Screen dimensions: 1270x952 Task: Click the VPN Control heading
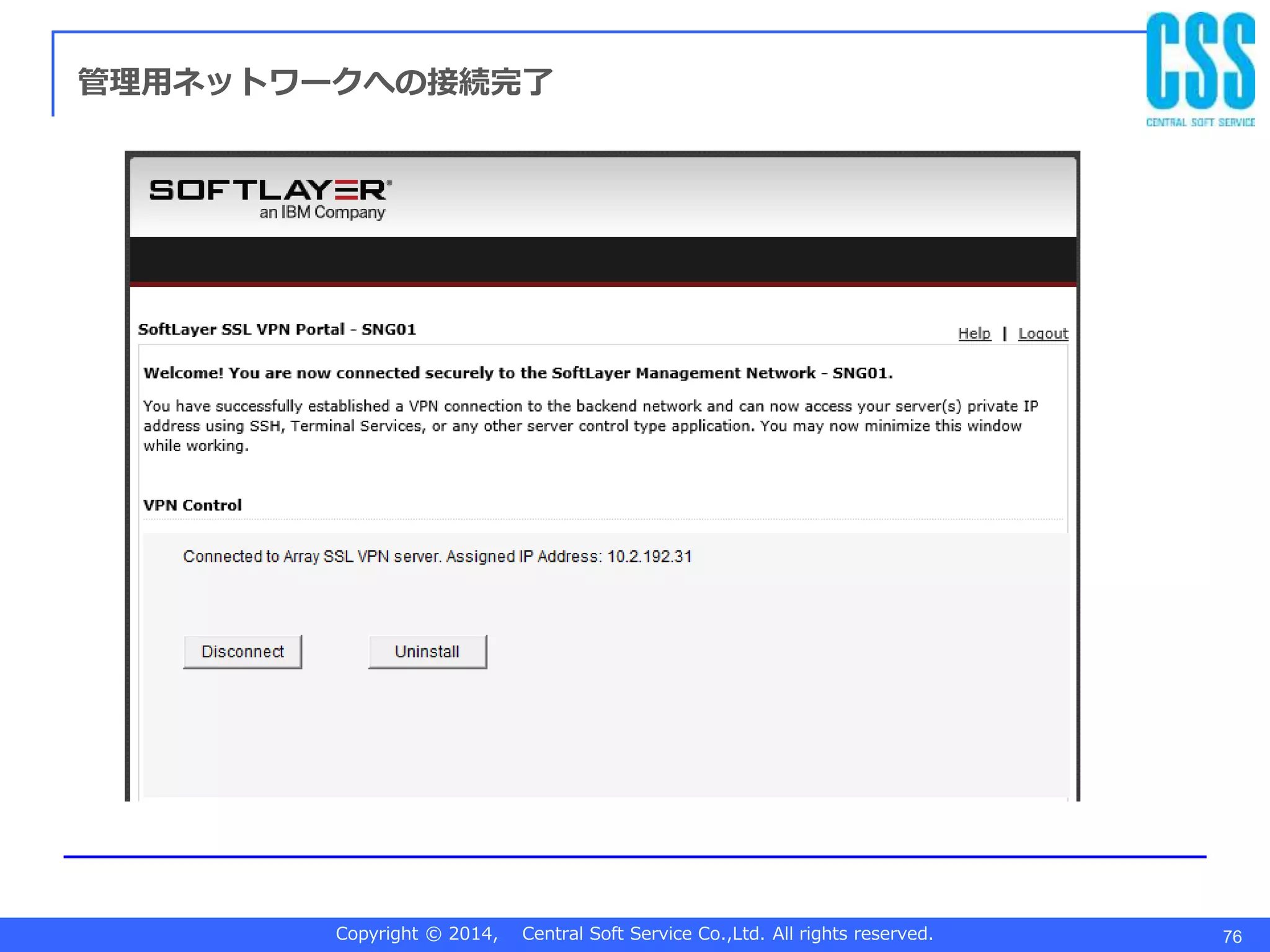[x=192, y=505]
